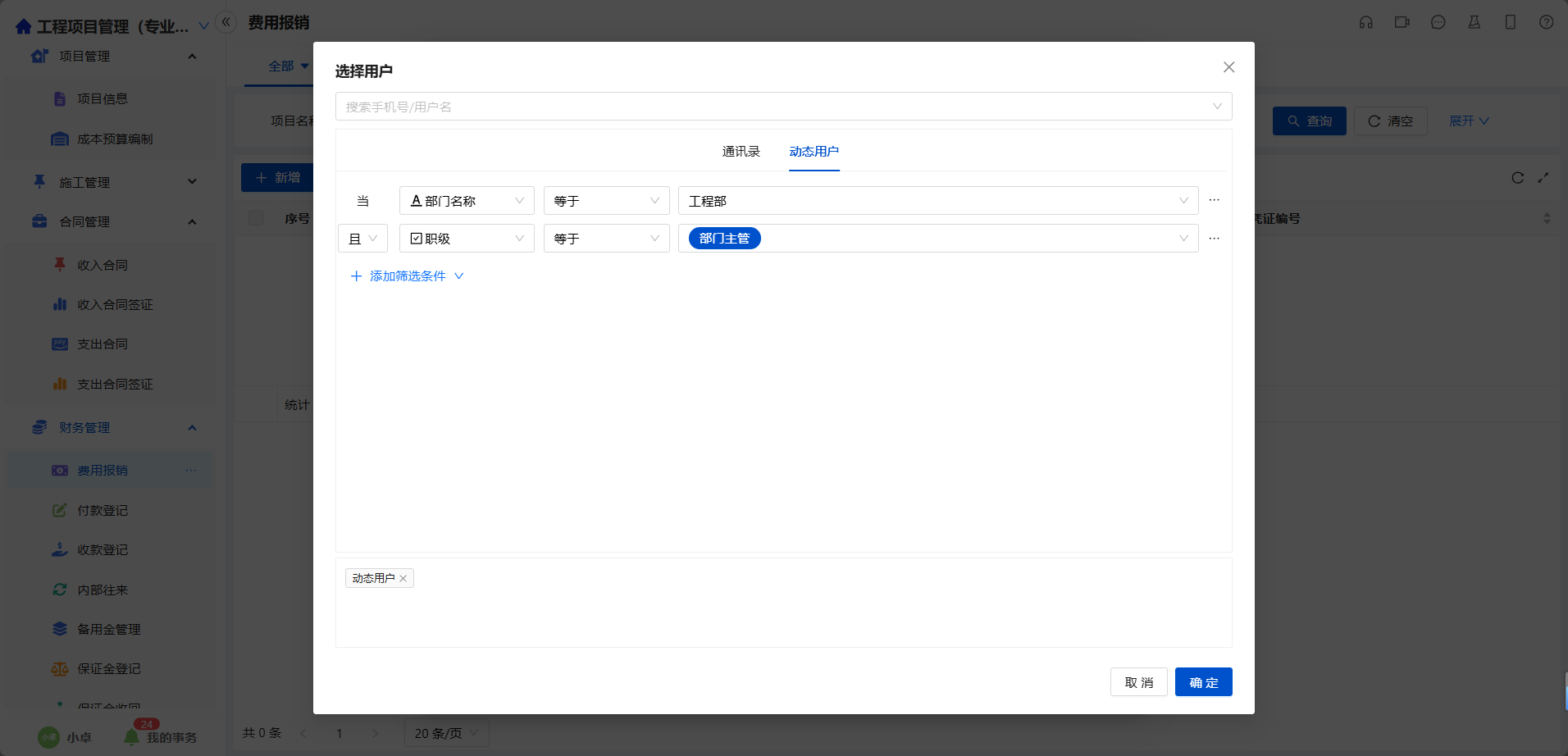Click the help question mark icon
1568x756 pixels.
click(x=1546, y=22)
